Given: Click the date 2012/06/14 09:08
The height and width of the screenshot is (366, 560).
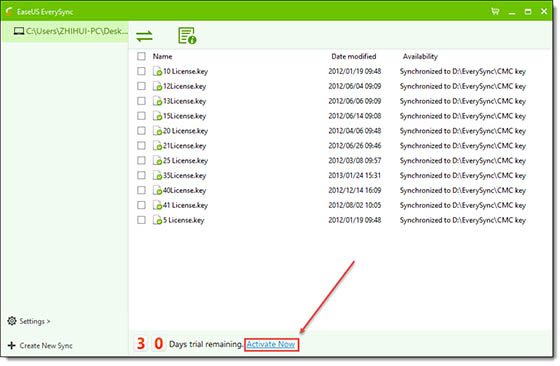Looking at the screenshot, I should click(355, 116).
